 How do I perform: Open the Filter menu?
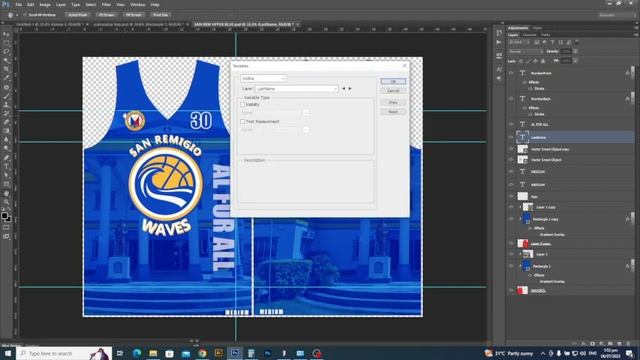(x=106, y=4)
